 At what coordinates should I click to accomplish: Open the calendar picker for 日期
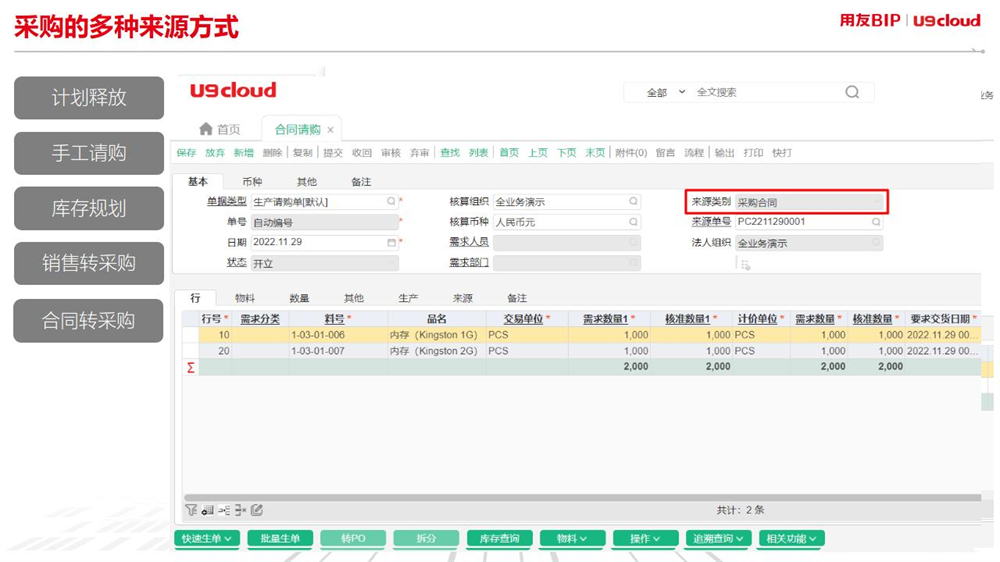[391, 242]
